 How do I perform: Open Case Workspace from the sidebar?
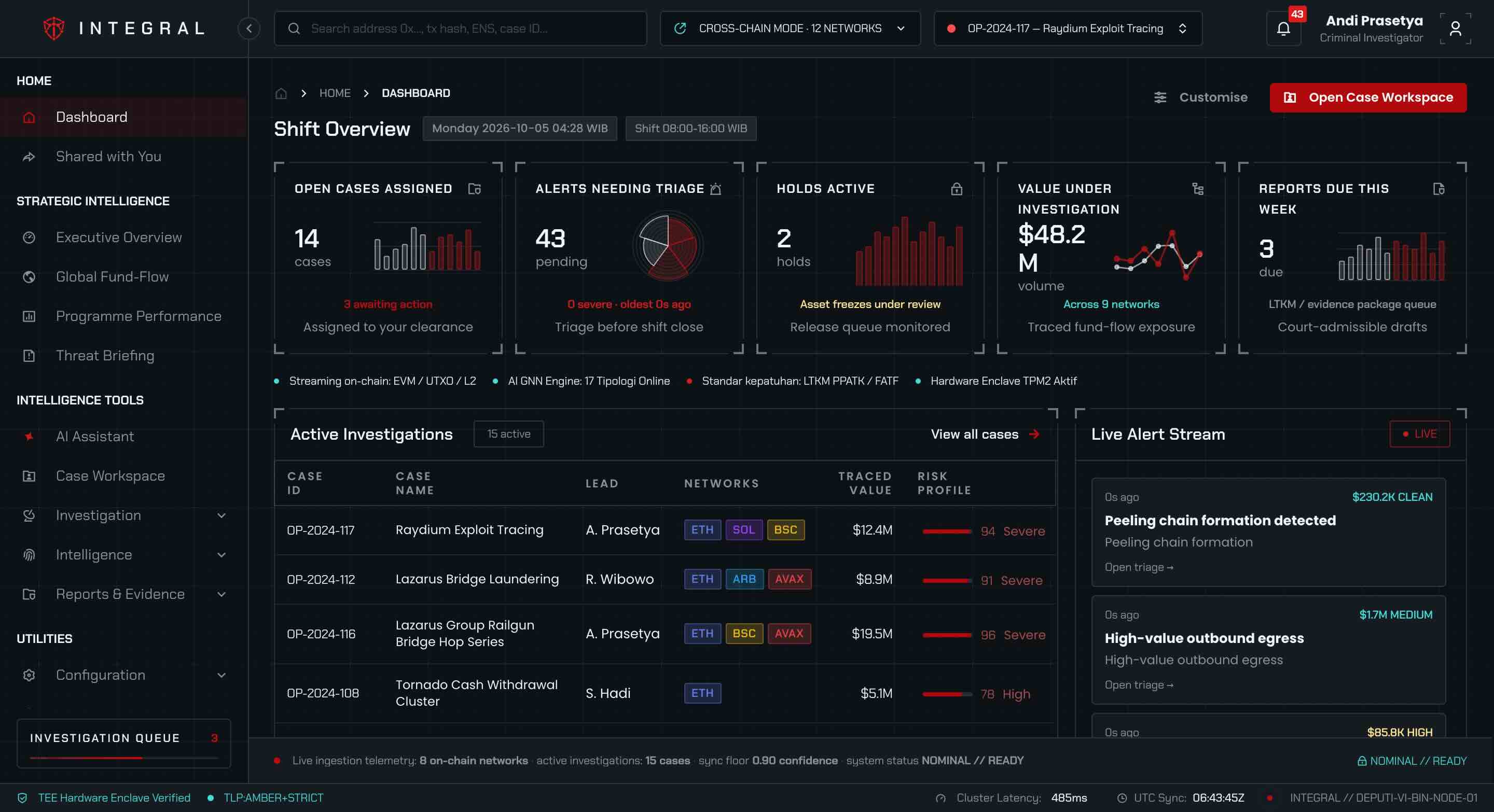pos(124,476)
